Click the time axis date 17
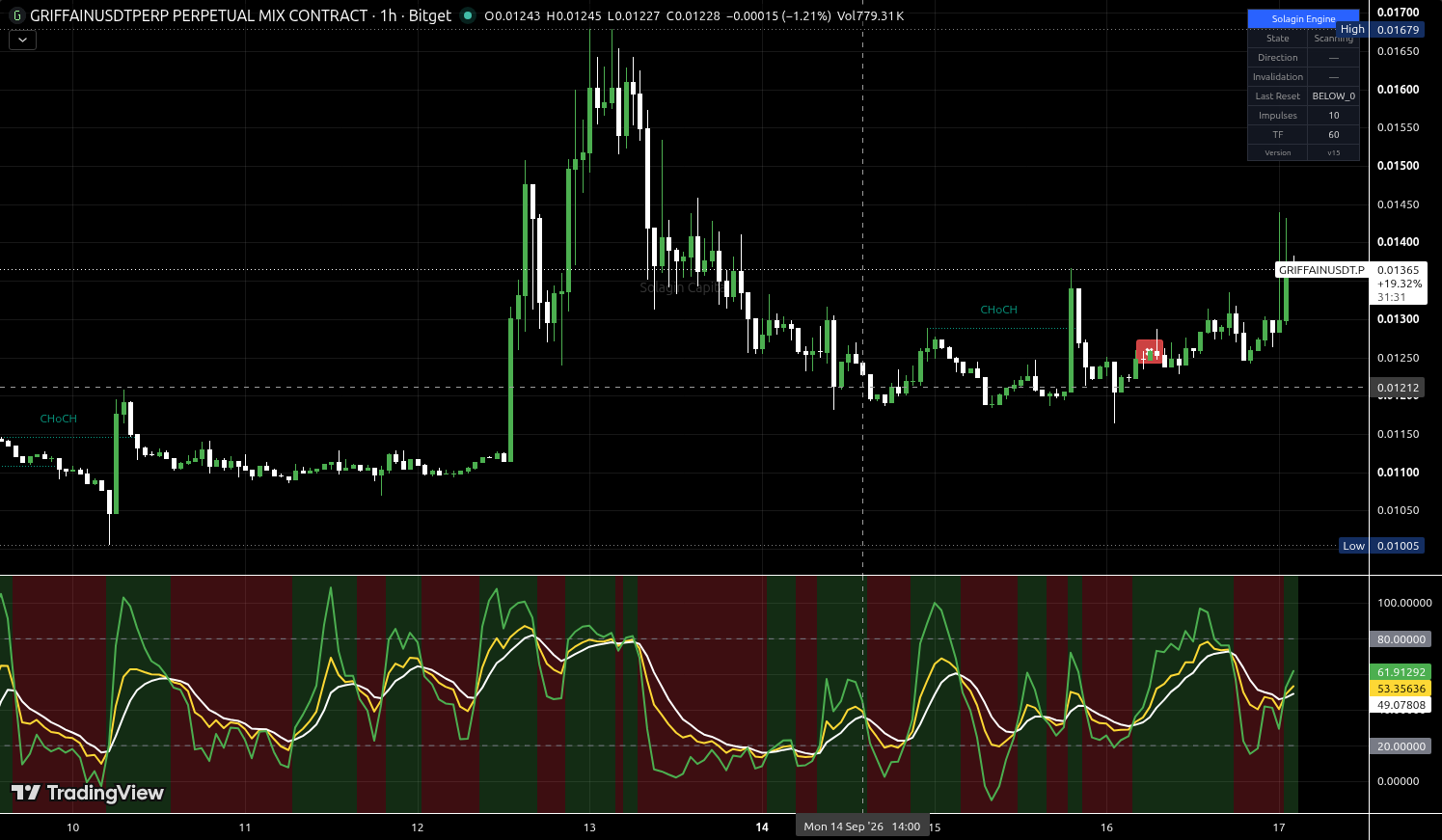Viewport: 1442px width, 840px height. point(1279,827)
